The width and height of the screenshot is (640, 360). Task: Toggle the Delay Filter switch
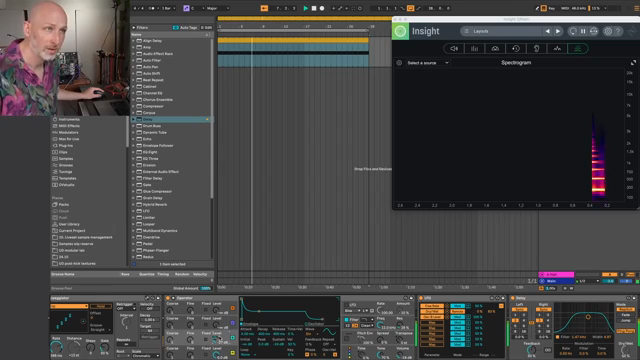click(558, 337)
